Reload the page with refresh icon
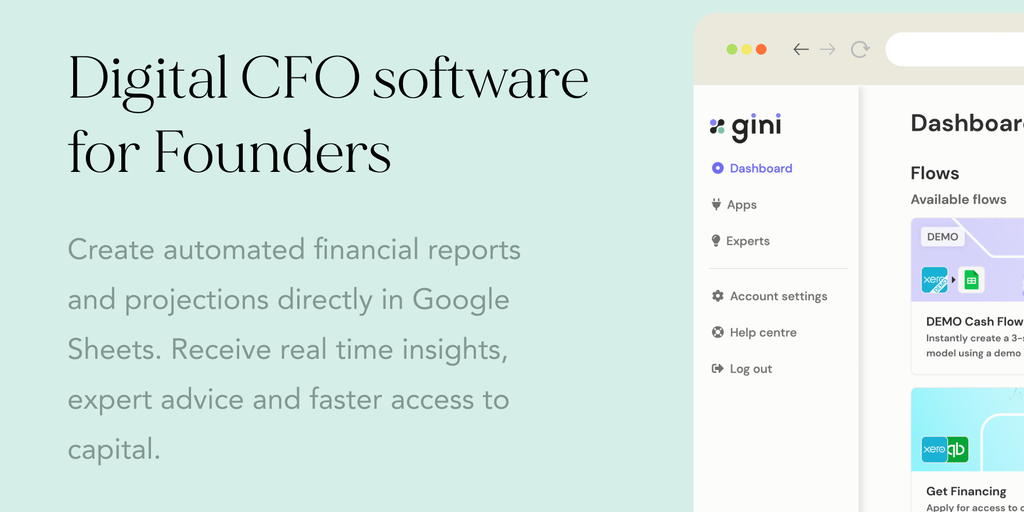The width and height of the screenshot is (1024, 512). [859, 49]
